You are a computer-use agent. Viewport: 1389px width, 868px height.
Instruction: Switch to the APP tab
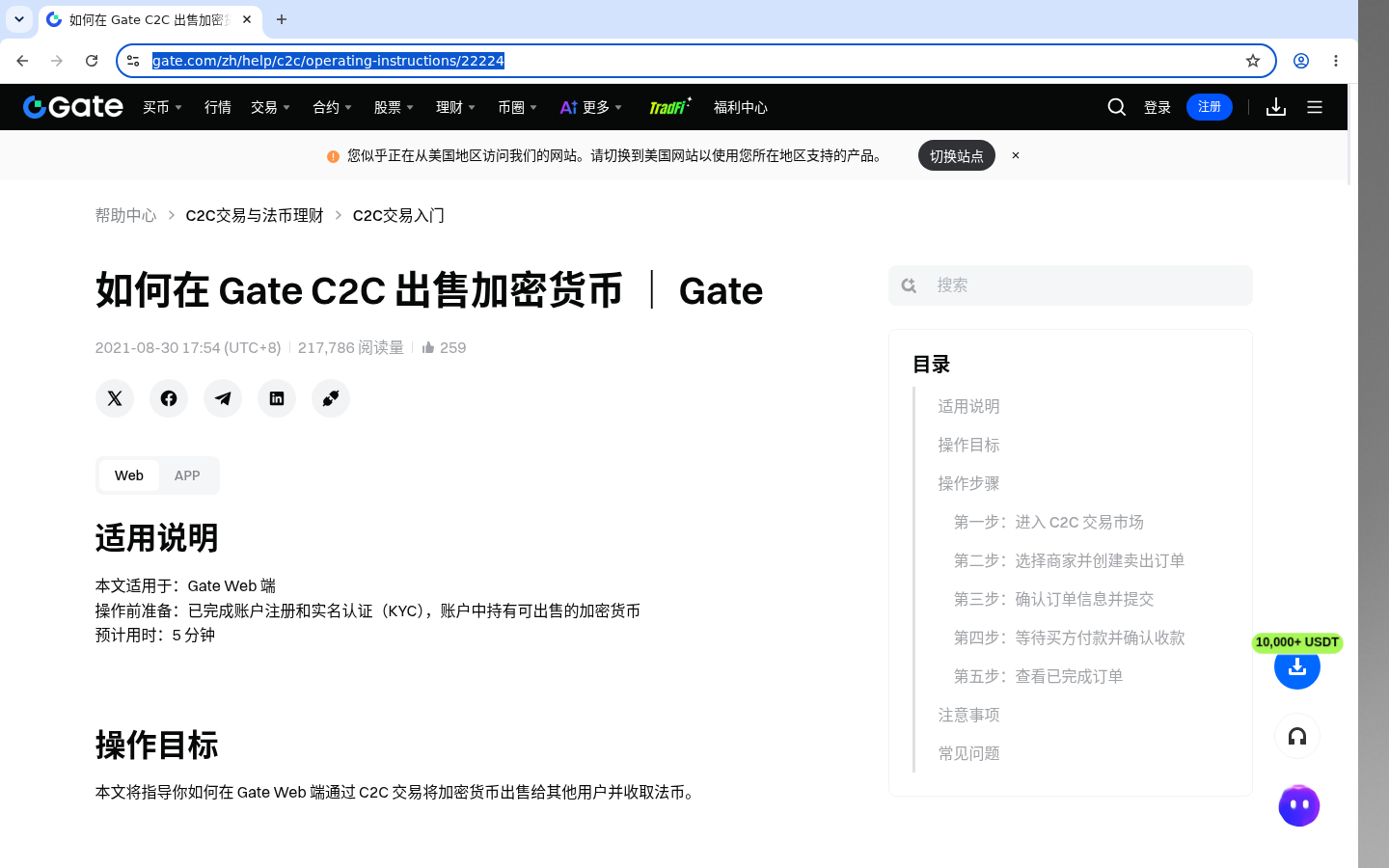tap(187, 475)
